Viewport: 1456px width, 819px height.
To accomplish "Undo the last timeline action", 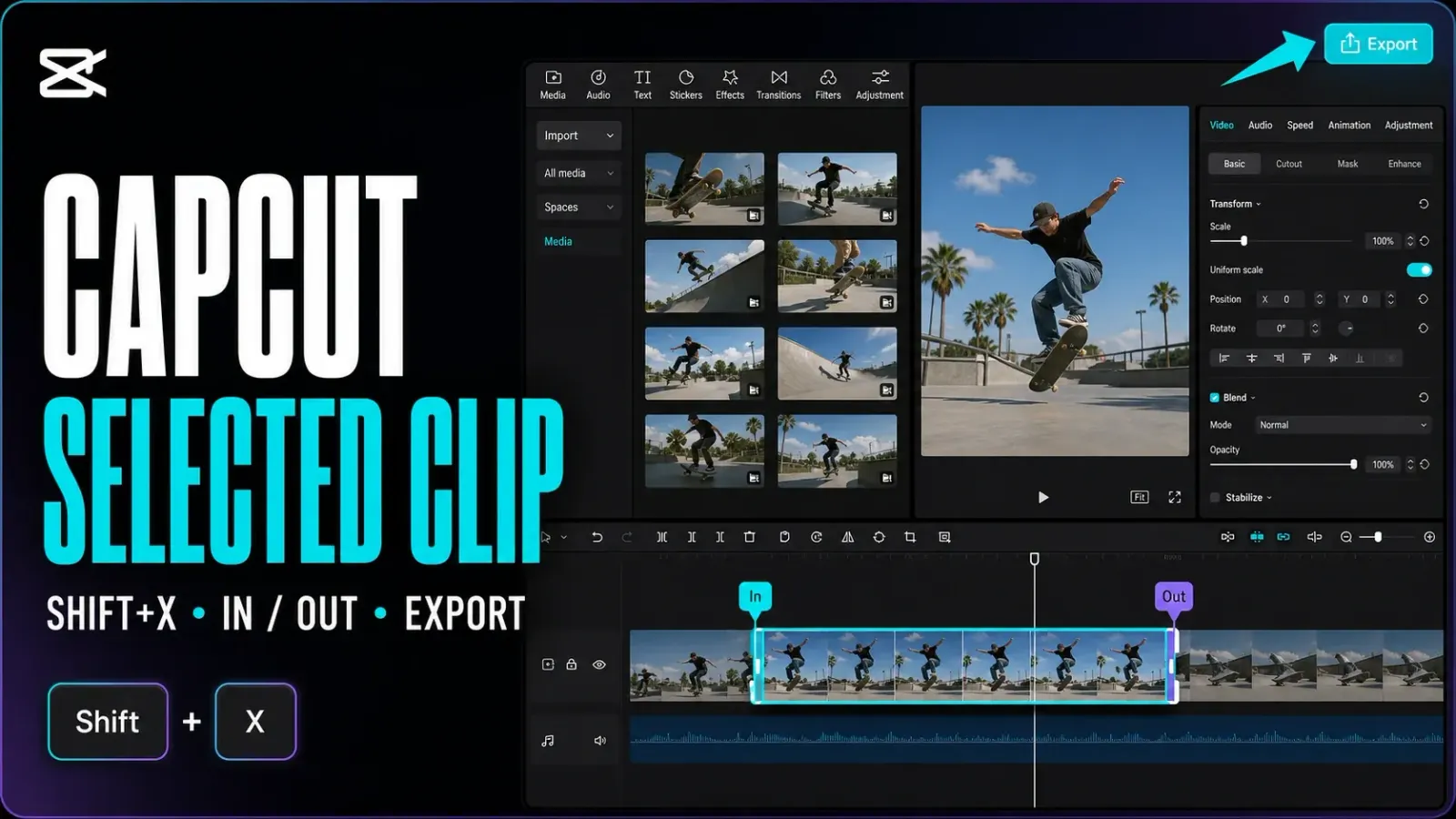I will click(x=597, y=537).
